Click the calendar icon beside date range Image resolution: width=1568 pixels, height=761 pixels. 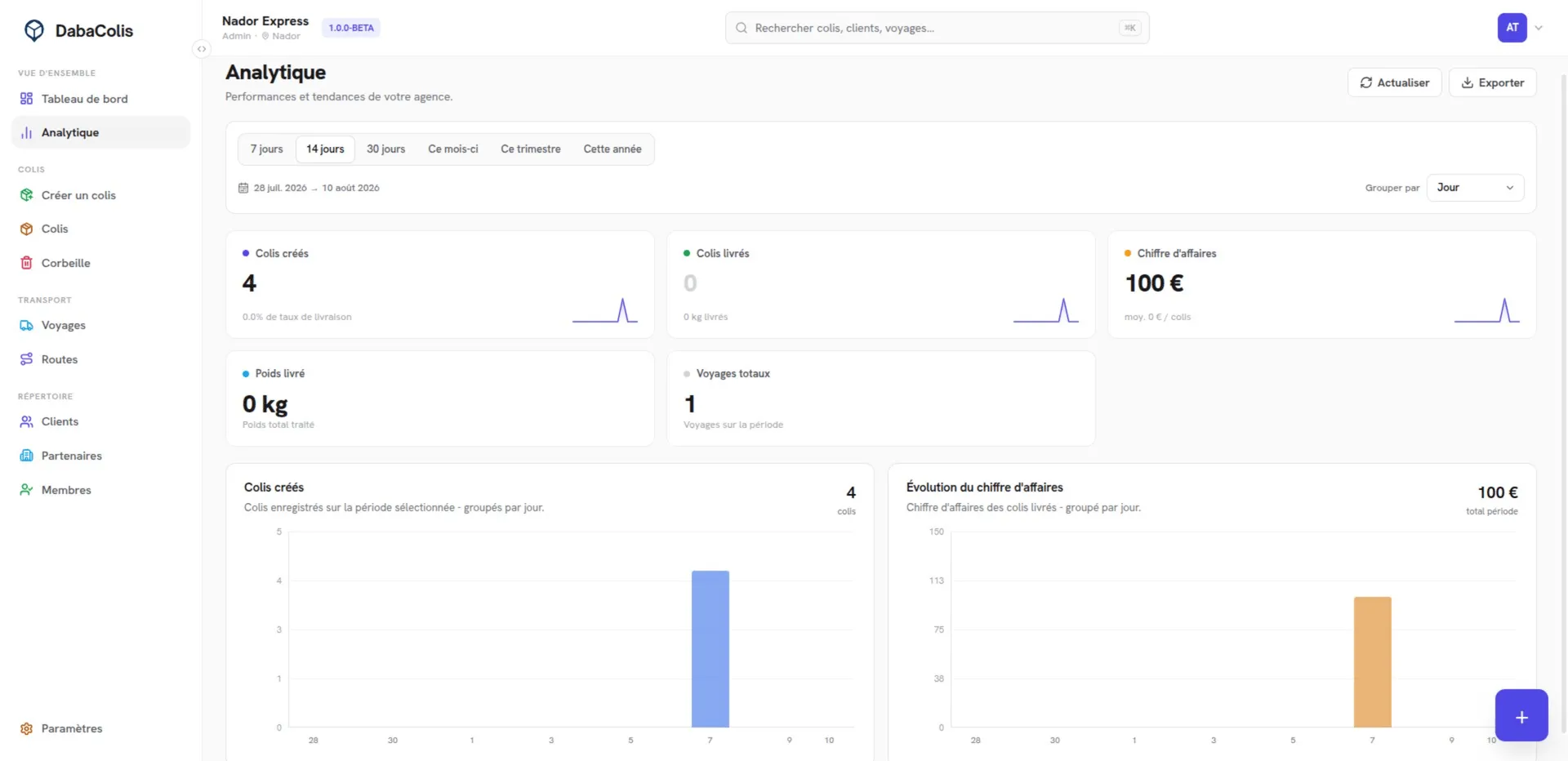tap(243, 188)
